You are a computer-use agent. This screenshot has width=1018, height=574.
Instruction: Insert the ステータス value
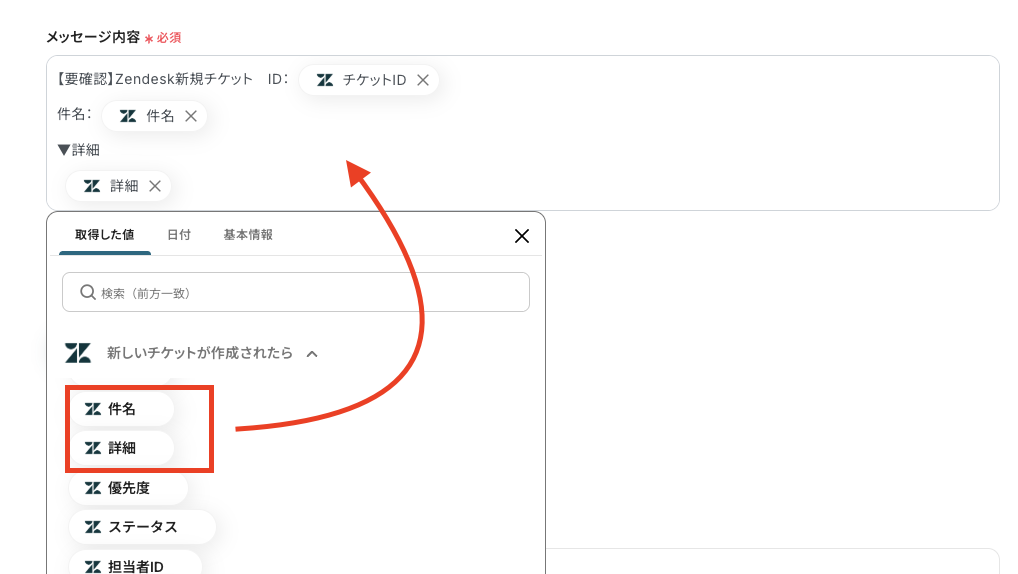[x=142, y=527]
